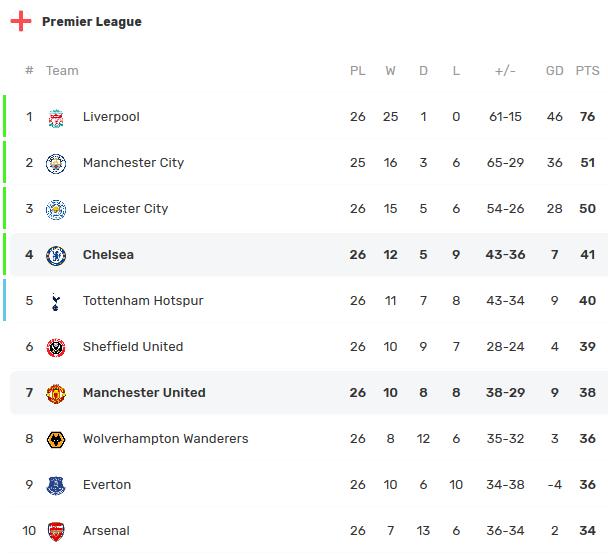Click the Arsenal cannon crest

[56, 531]
